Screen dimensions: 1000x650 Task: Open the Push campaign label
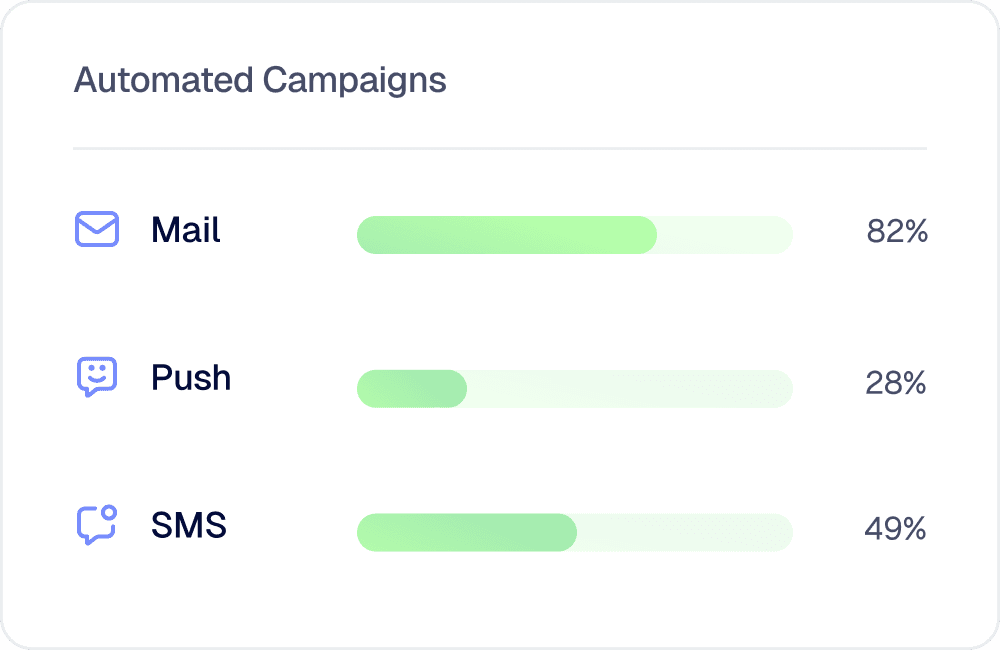[191, 378]
